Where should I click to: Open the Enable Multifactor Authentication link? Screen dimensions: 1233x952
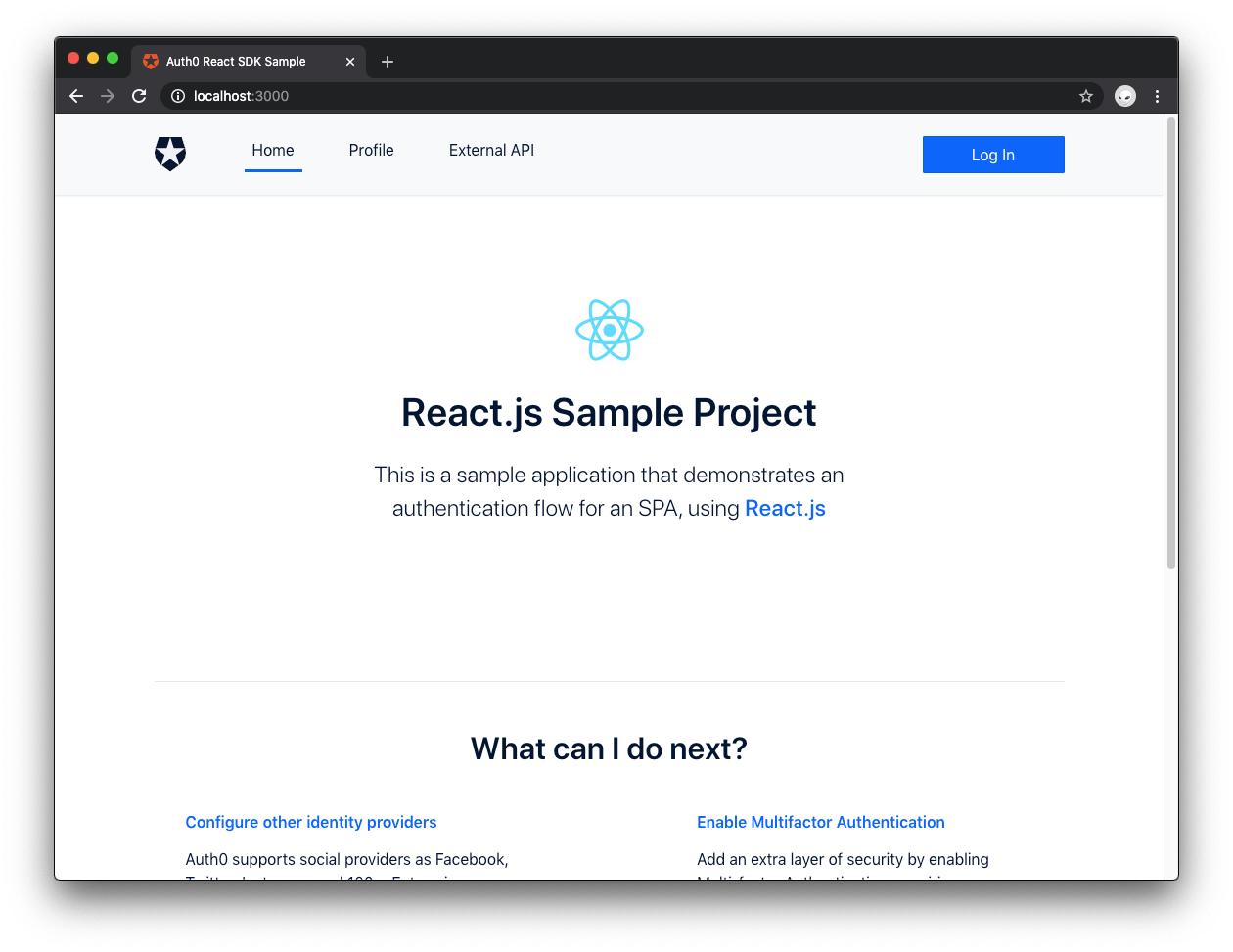point(821,822)
